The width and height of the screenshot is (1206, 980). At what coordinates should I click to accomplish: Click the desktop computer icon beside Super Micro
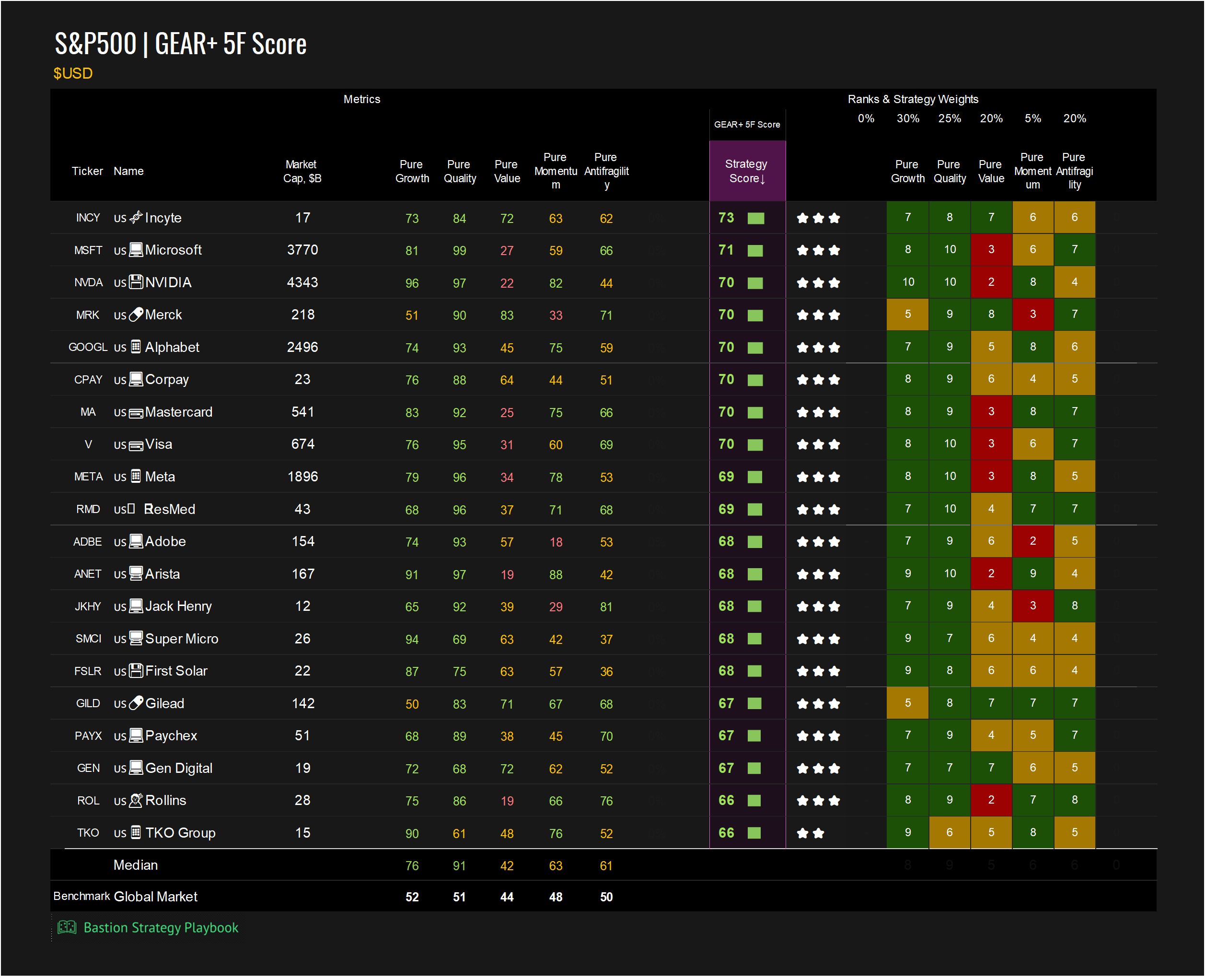pos(136,638)
